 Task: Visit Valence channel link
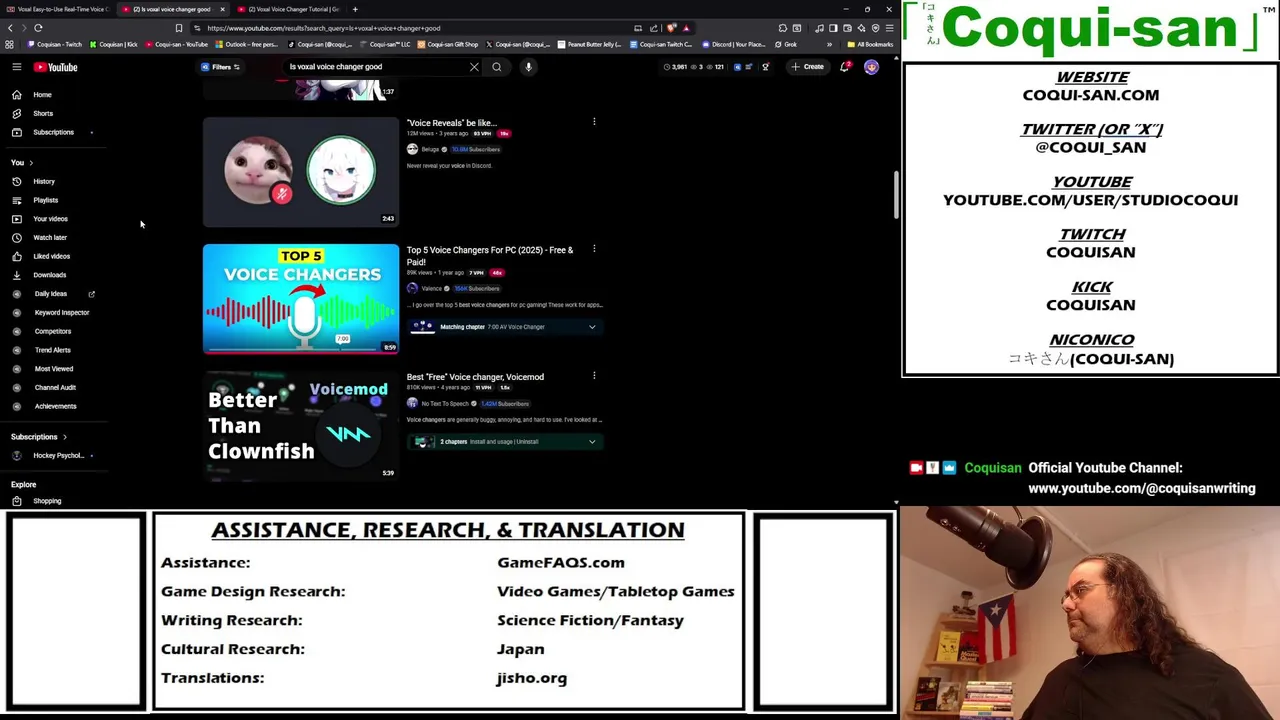[431, 288]
